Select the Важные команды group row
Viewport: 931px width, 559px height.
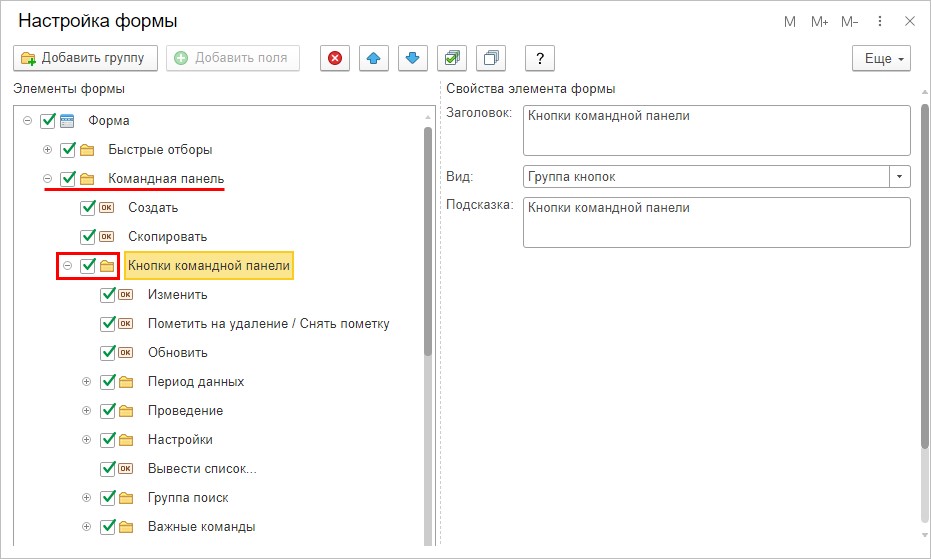point(201,527)
